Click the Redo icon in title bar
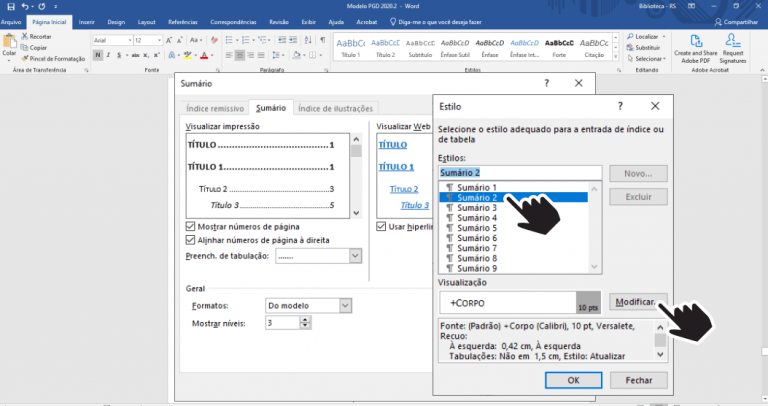 pos(42,6)
